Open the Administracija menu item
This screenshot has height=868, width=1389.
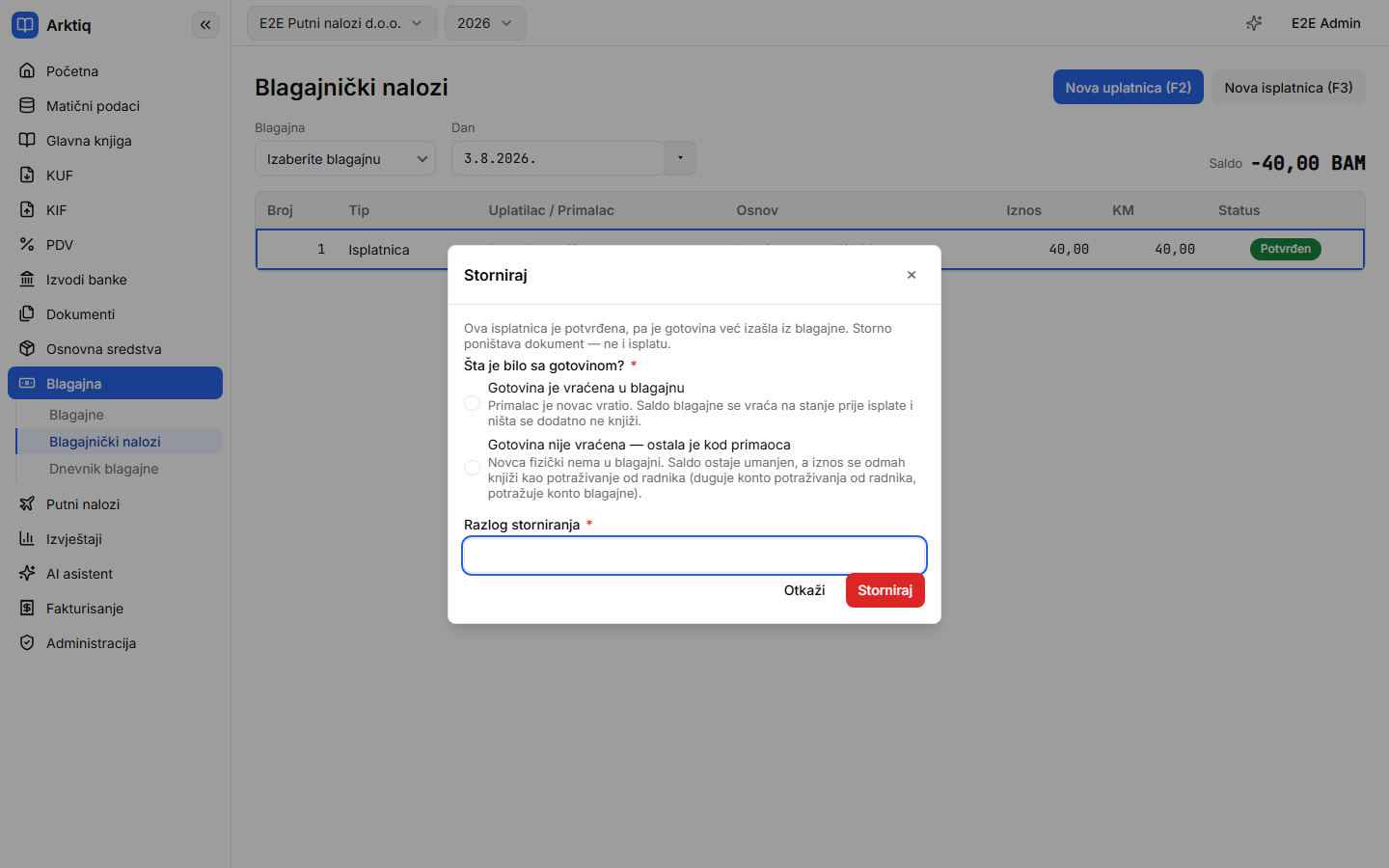click(115, 642)
